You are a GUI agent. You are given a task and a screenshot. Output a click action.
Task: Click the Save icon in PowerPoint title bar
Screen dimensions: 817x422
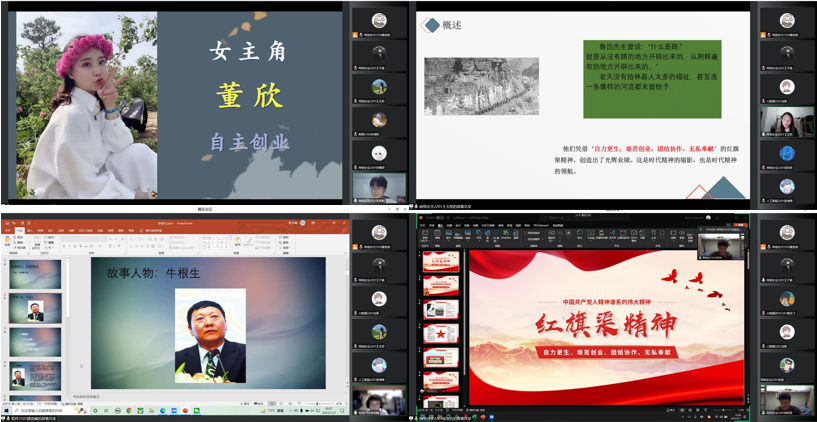pos(5,221)
